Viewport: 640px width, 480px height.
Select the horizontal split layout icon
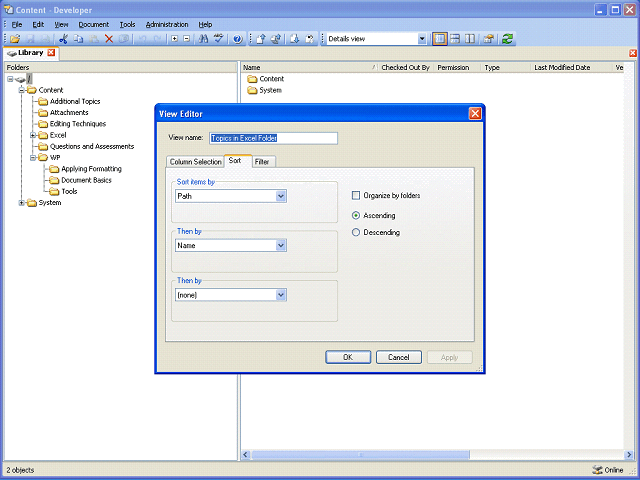pos(455,39)
